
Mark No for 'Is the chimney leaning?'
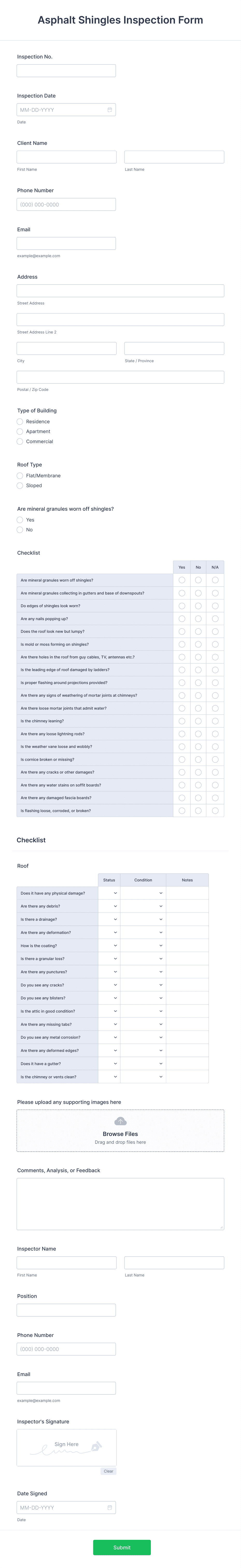coord(198,721)
